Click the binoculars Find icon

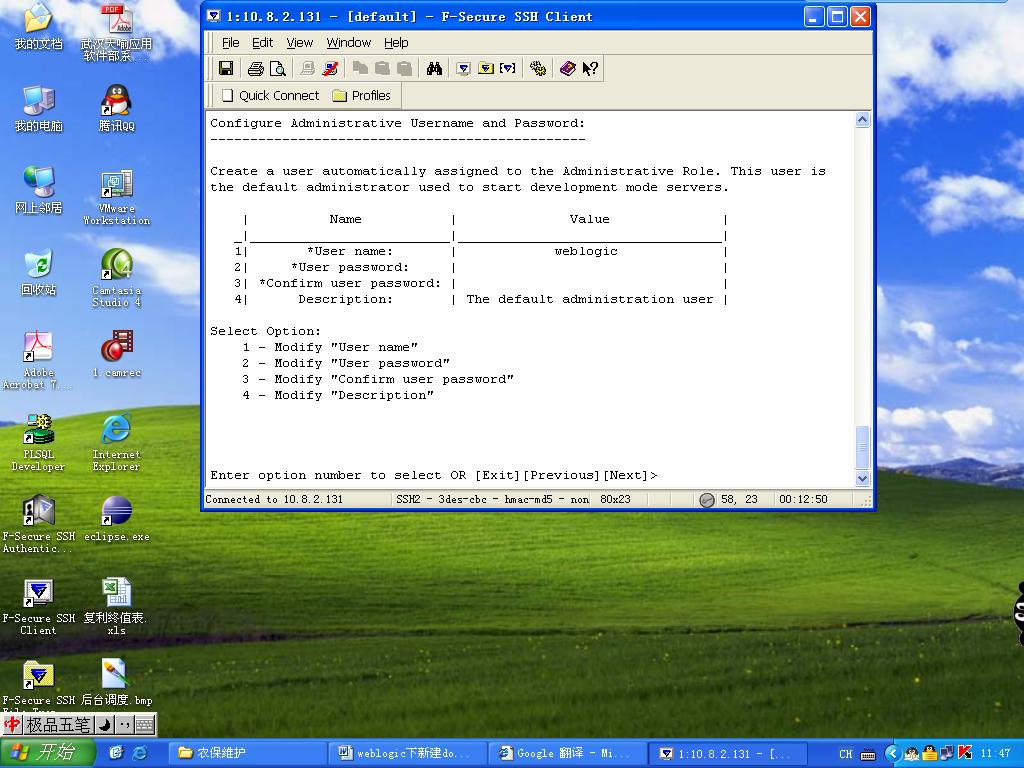tap(434, 69)
